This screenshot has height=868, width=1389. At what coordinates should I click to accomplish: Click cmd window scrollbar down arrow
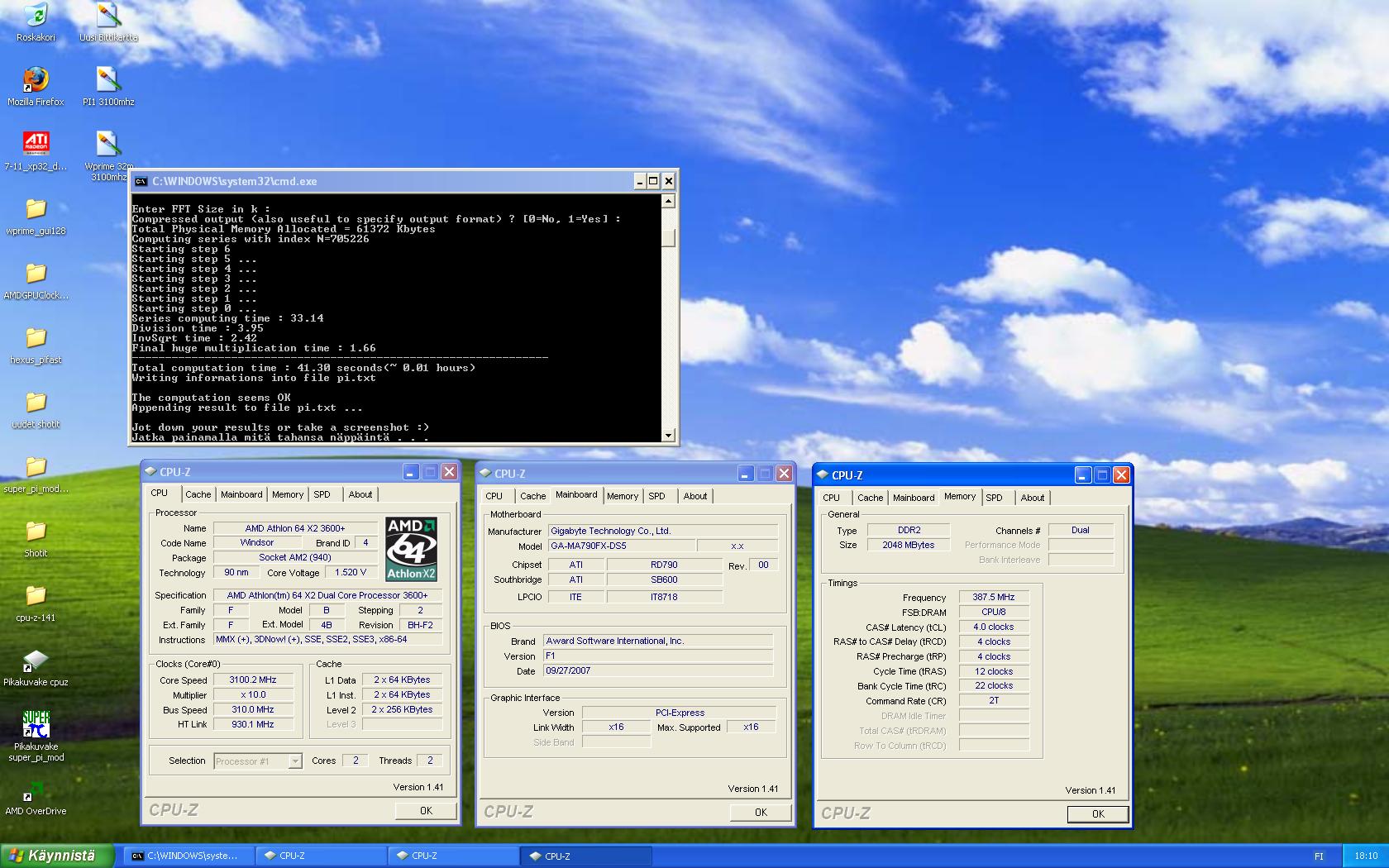(669, 435)
